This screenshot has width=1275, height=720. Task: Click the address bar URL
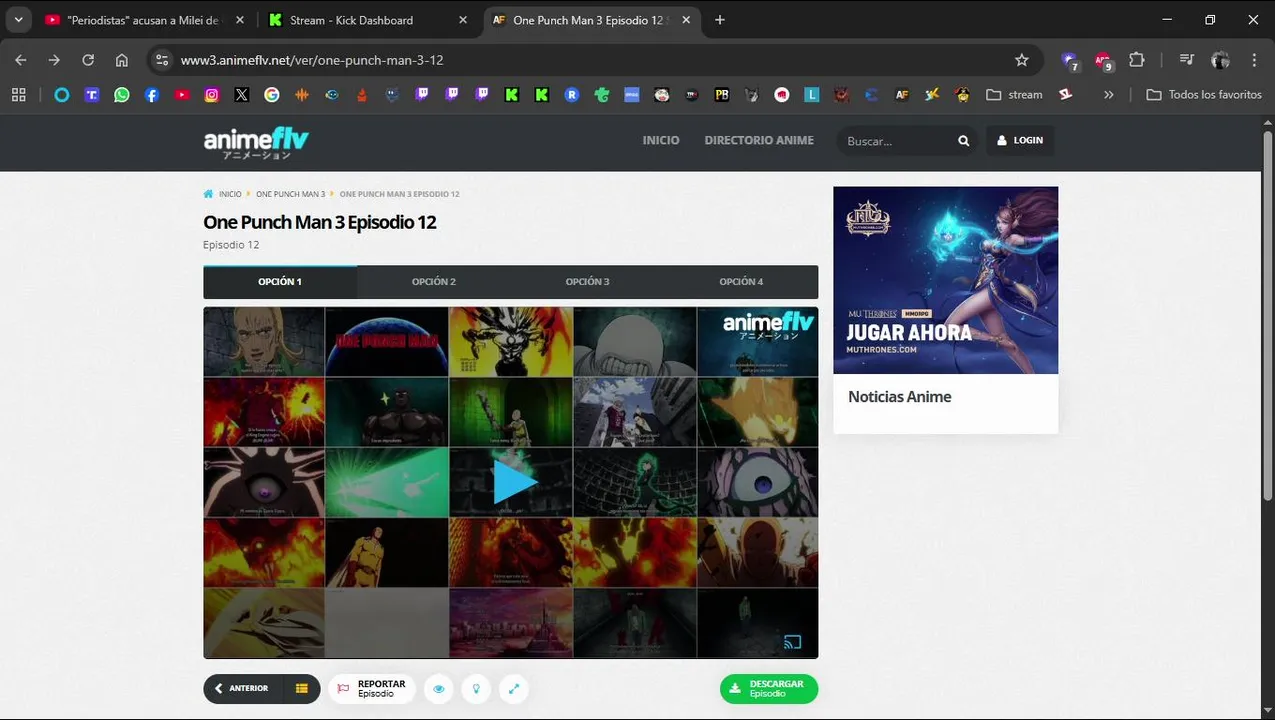tap(312, 60)
